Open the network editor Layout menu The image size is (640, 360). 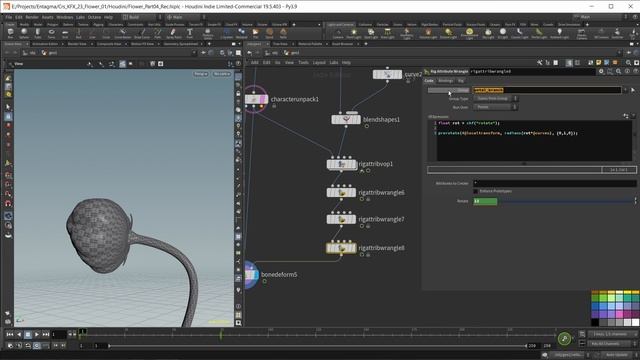coord(319,62)
